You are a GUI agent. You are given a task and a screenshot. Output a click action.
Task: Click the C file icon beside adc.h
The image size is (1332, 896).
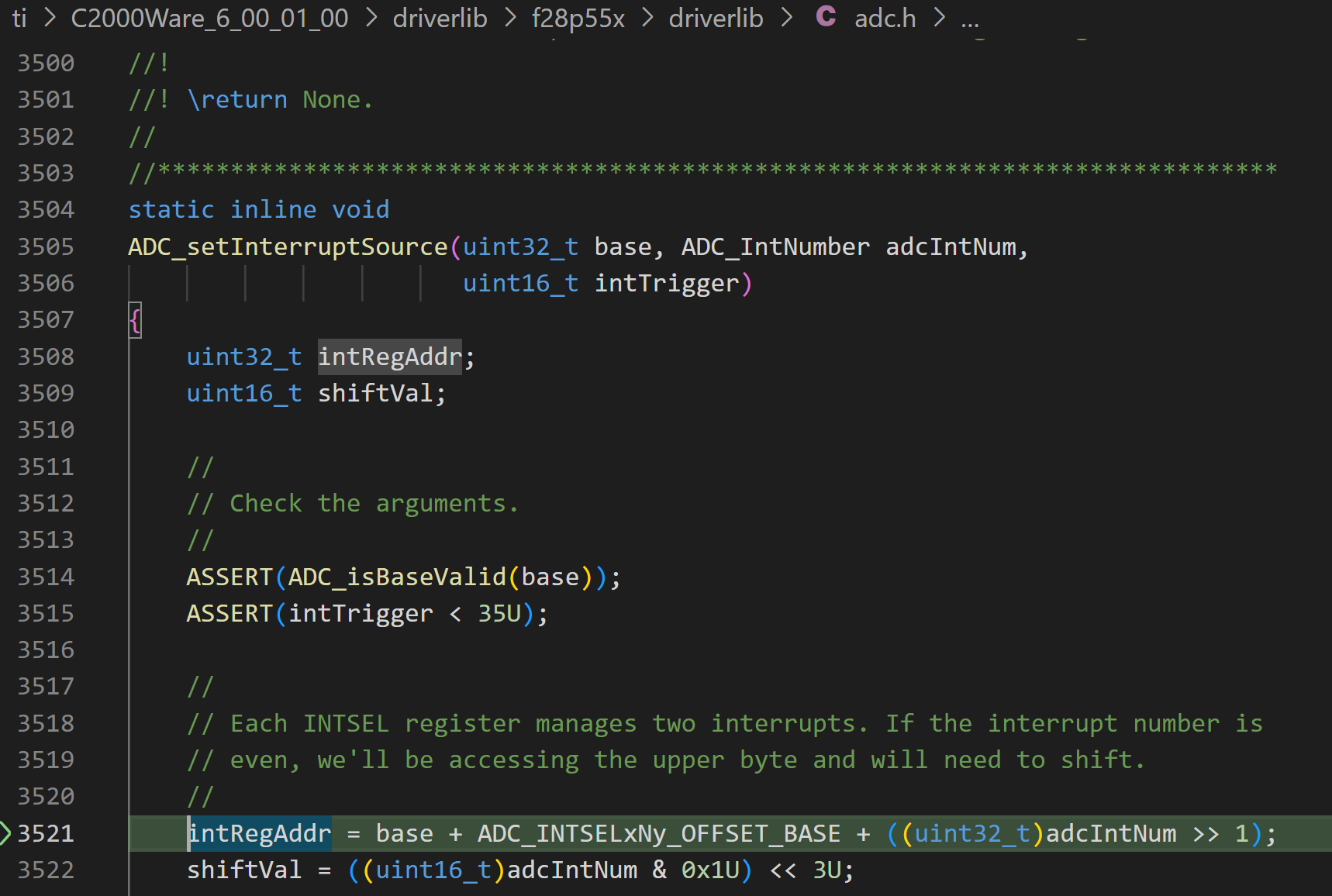pos(826,16)
